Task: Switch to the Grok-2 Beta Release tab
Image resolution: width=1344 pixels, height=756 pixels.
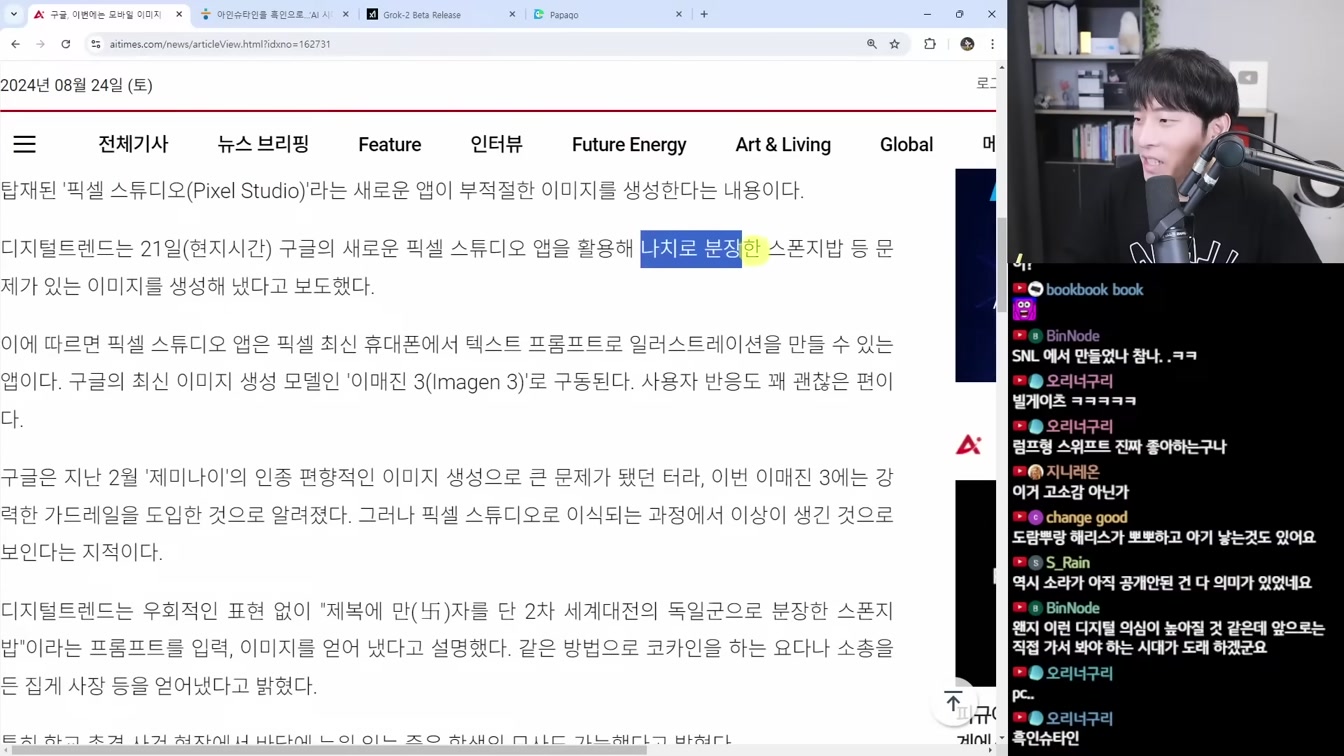Action: click(441, 15)
